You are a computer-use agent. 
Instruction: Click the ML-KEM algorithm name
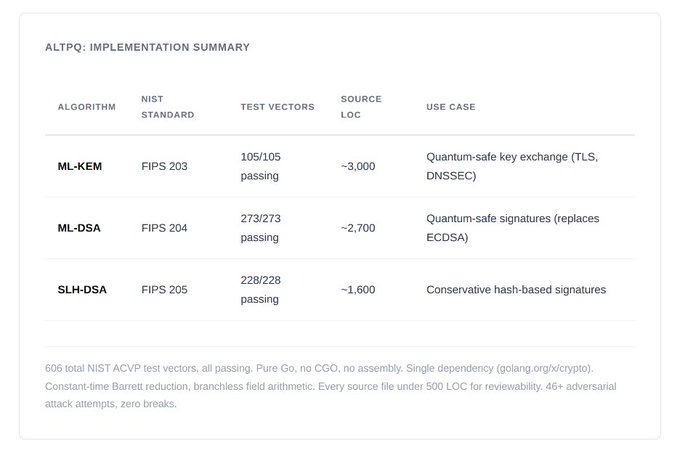pyautogui.click(x=80, y=166)
